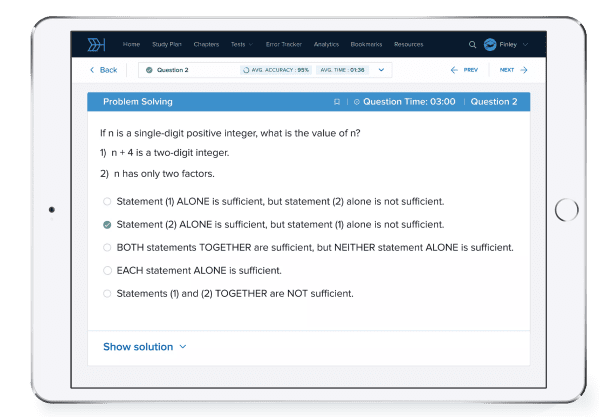Expand the Show solution section

[144, 347]
